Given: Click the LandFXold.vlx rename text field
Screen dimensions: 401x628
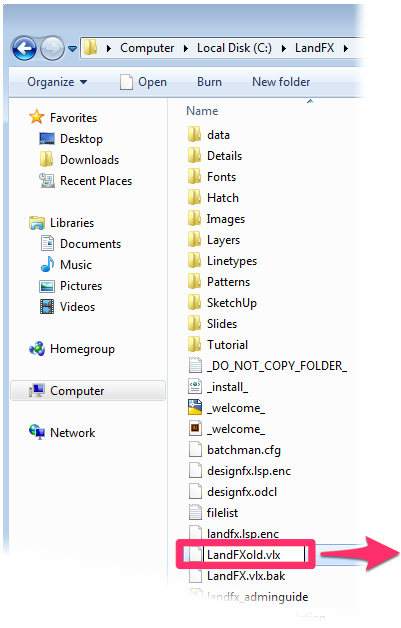Looking at the screenshot, I should 255,555.
